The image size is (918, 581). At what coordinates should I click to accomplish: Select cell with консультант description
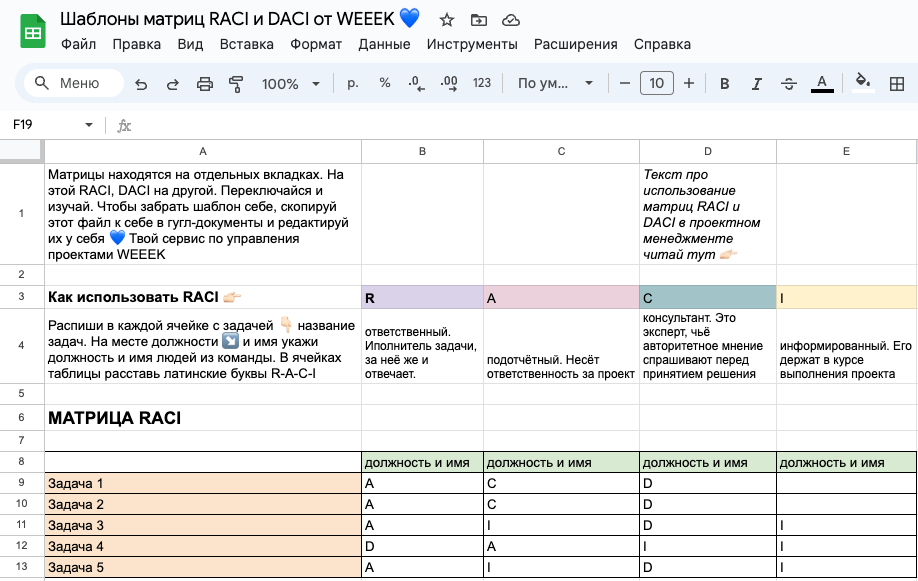[x=708, y=346]
